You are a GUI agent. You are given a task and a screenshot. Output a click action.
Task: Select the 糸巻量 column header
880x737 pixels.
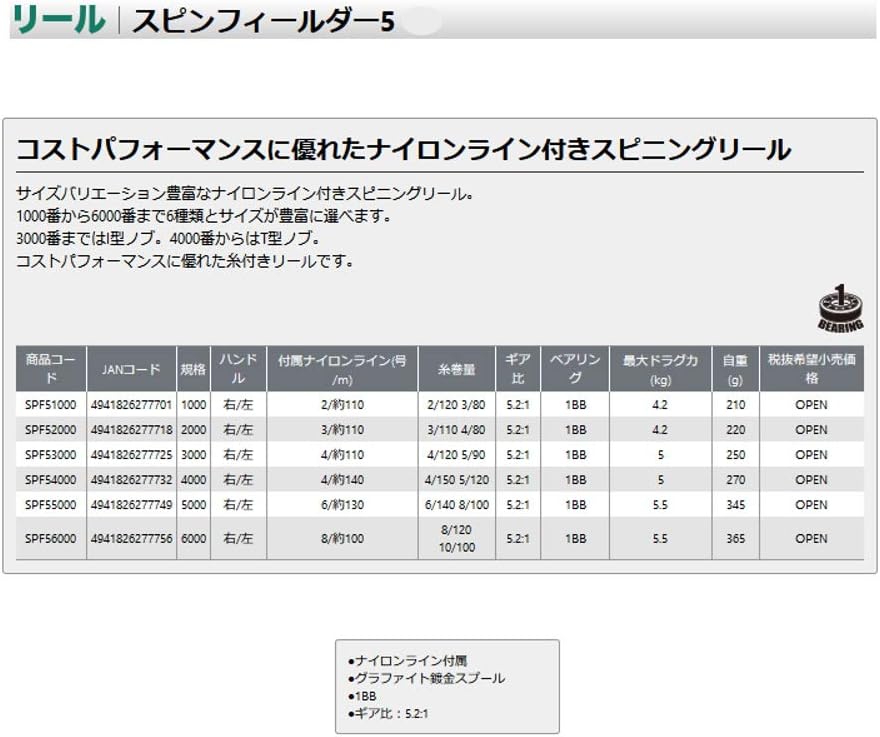pyautogui.click(x=460, y=369)
